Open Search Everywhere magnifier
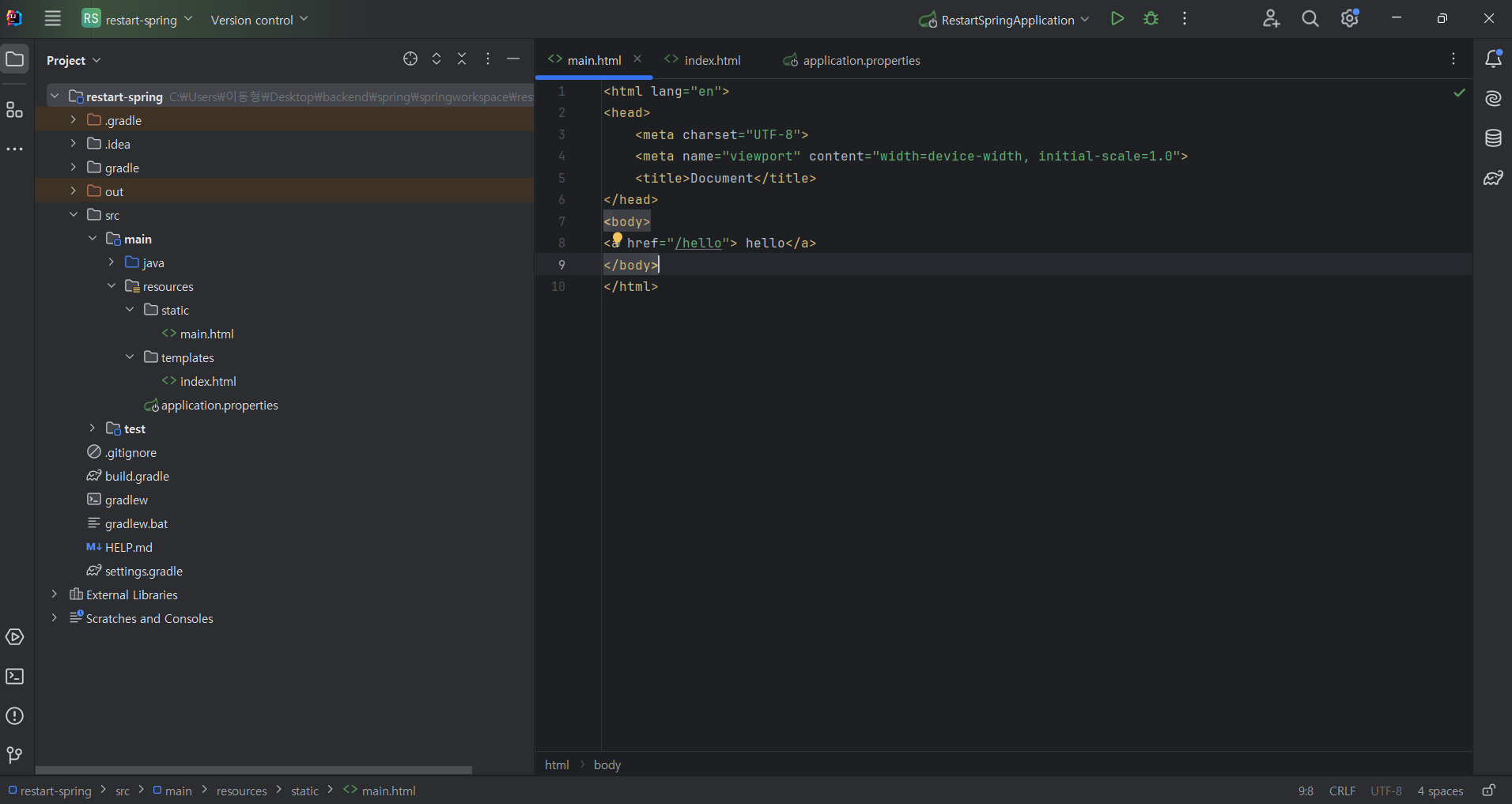The width and height of the screenshot is (1512, 804). pos(1310,19)
